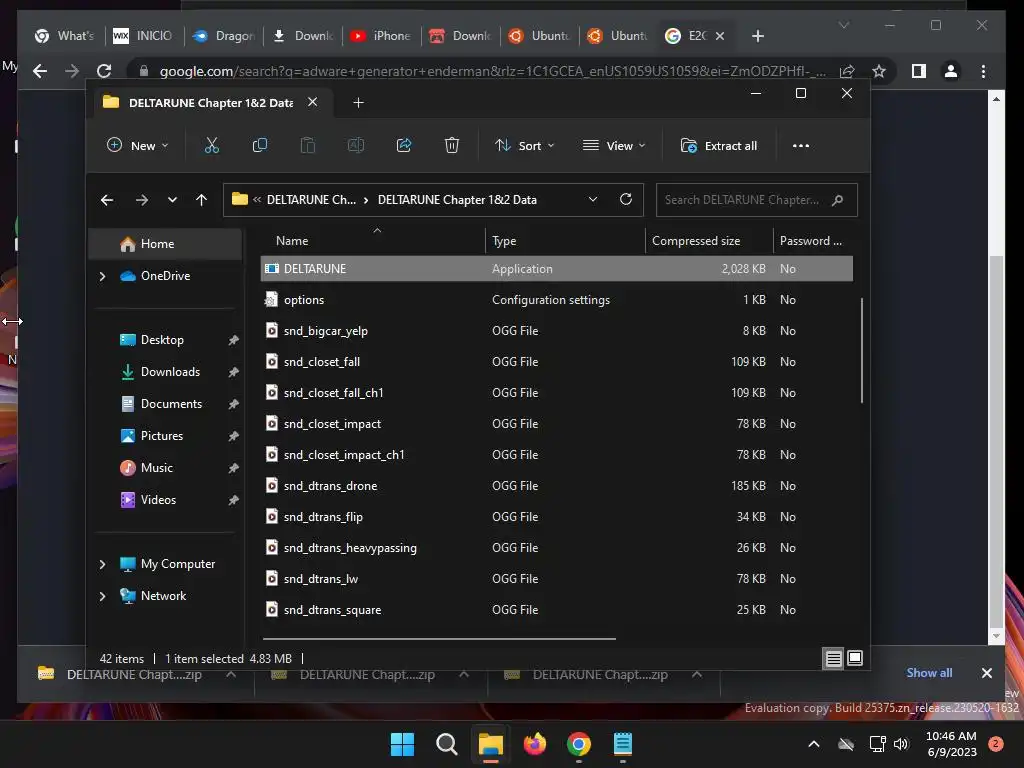Image resolution: width=1024 pixels, height=768 pixels.
Task: Show hidden system tray icons
Action: coord(814,744)
